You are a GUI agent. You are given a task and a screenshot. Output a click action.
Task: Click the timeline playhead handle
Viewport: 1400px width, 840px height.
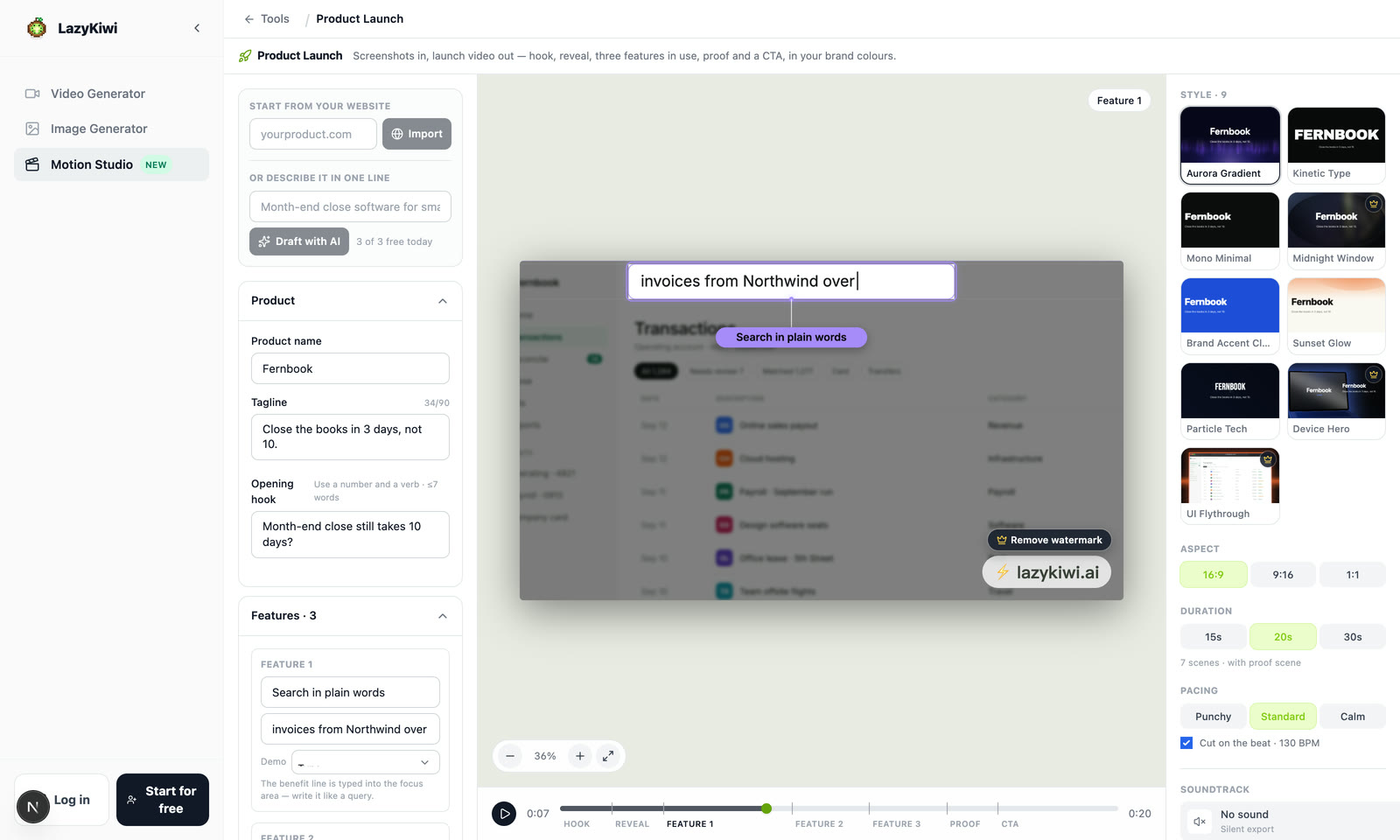(766, 808)
